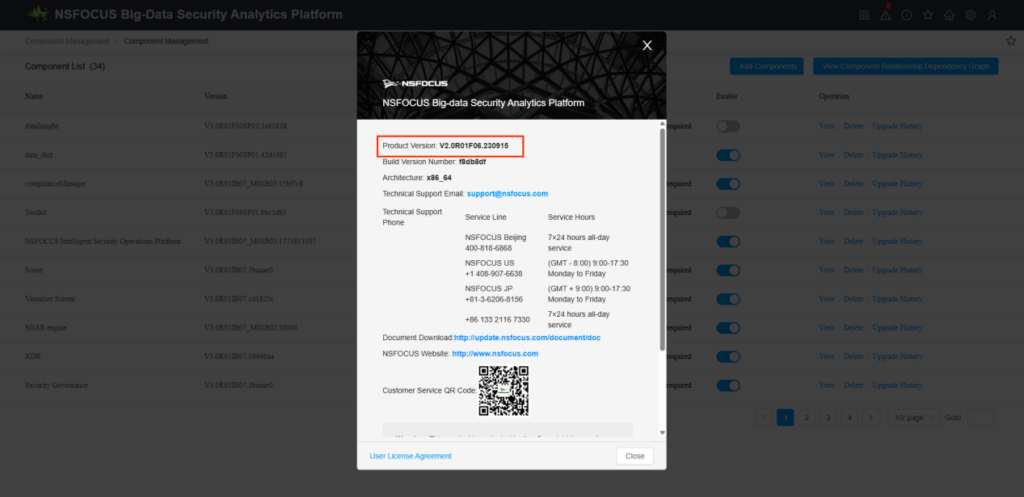Enable the datalnsight component toggle
The width and height of the screenshot is (1024, 497).
pyautogui.click(x=728, y=127)
